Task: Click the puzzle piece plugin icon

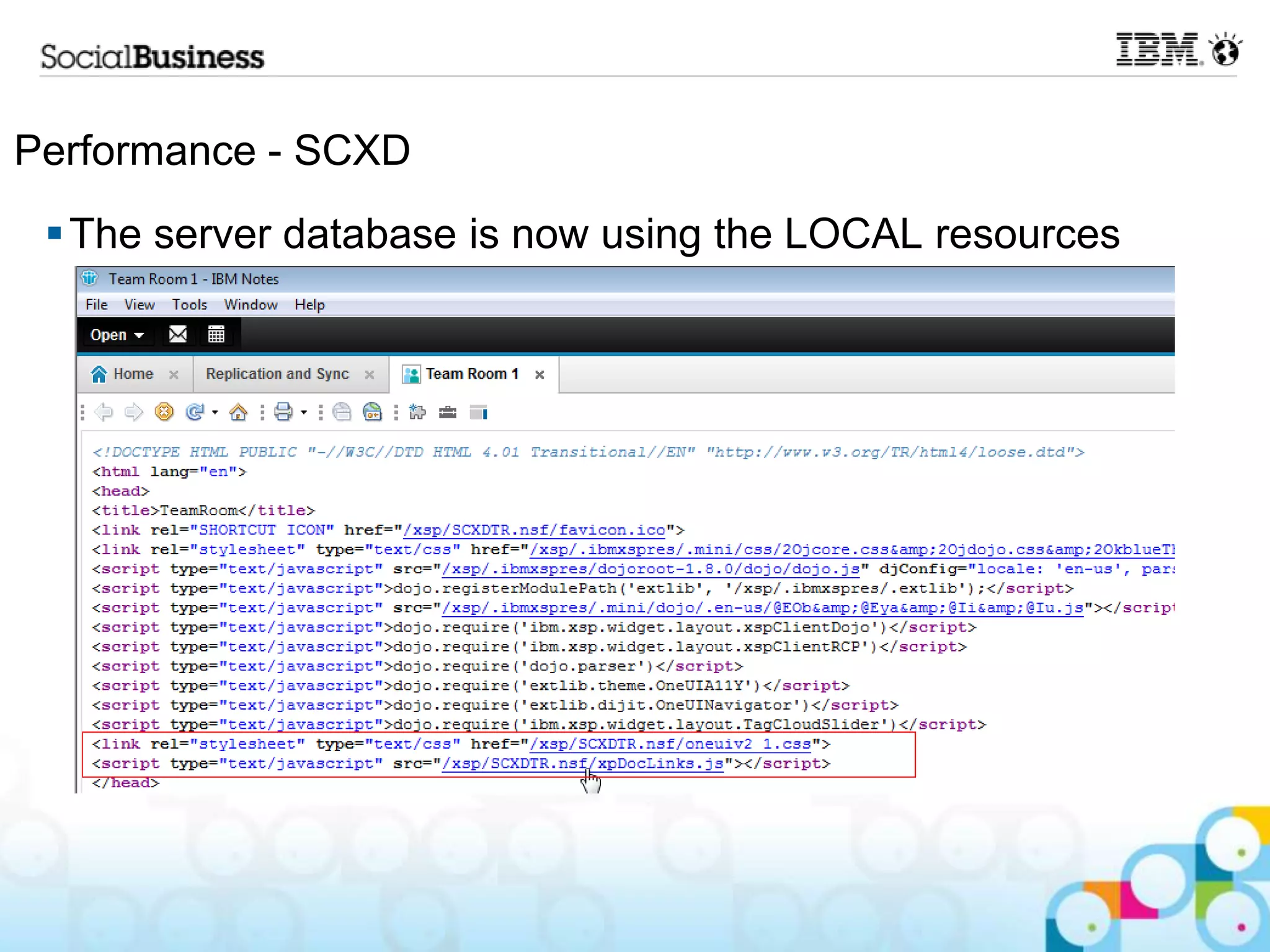Action: point(417,412)
